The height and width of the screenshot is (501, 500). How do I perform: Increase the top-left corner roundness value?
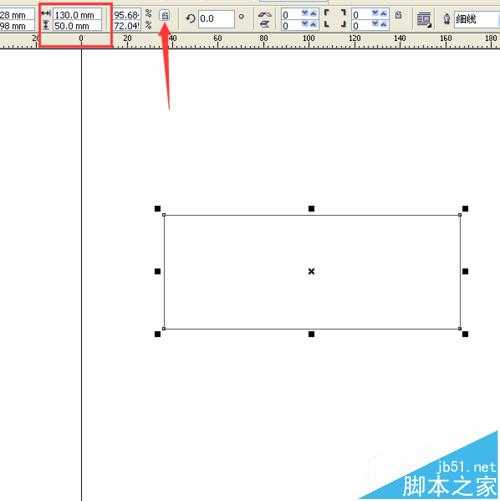pyautogui.click(x=313, y=13)
